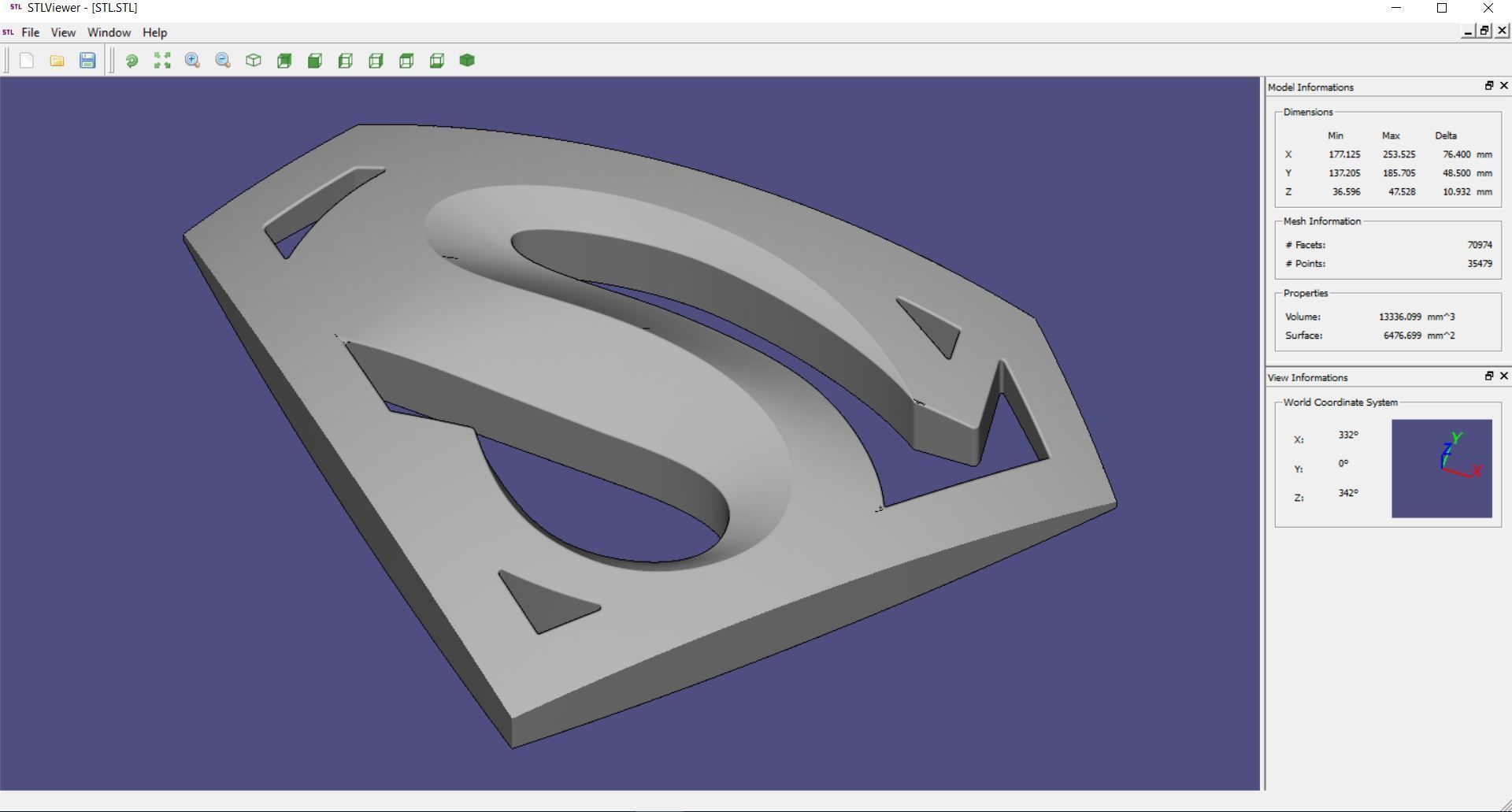Click the Model Informations panel title
Image resolution: width=1512 pixels, height=812 pixels.
(1310, 87)
